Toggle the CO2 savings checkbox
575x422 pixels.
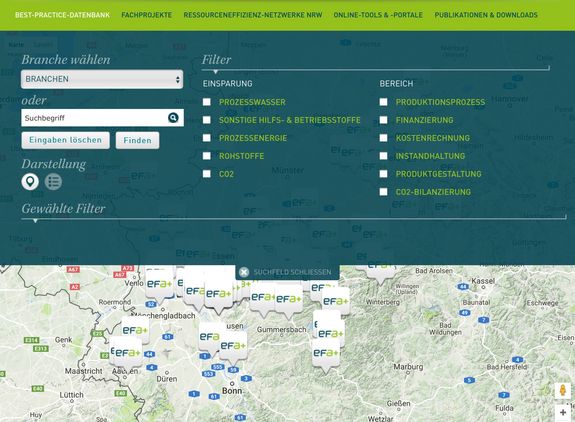pyautogui.click(x=207, y=174)
